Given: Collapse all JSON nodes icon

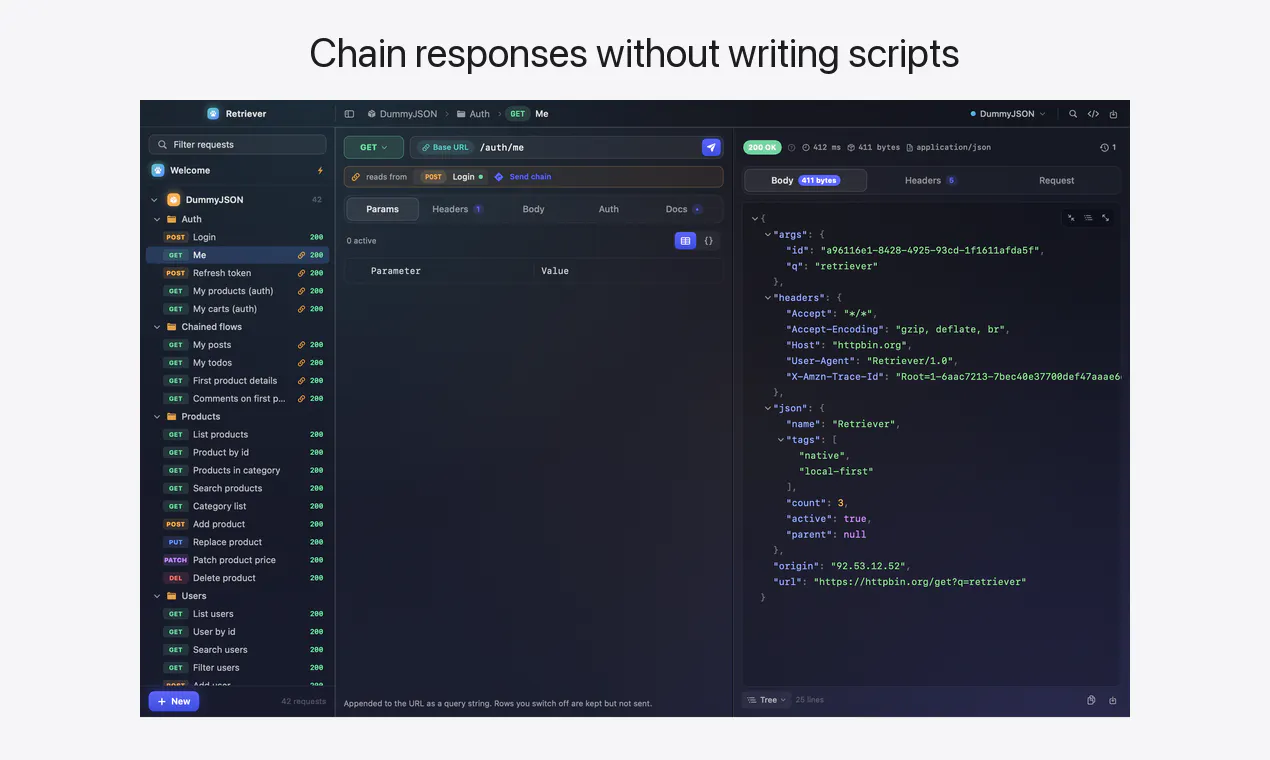Looking at the screenshot, I should click(x=1071, y=217).
